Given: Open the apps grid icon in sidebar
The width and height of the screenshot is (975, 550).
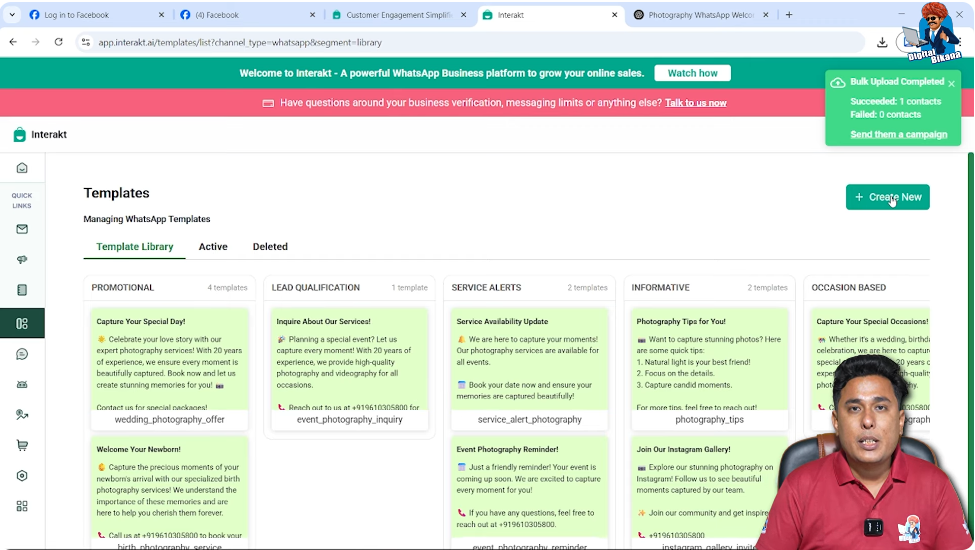Looking at the screenshot, I should pos(22,506).
